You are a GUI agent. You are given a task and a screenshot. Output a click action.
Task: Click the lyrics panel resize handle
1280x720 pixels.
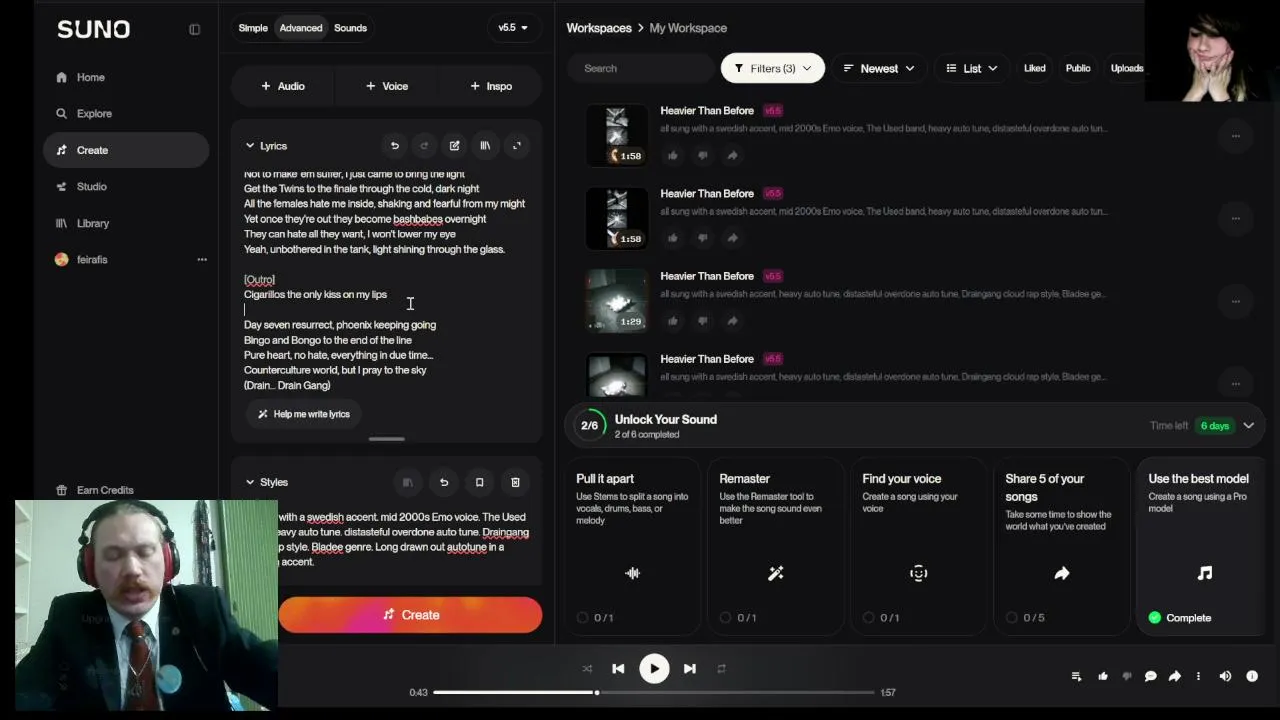tap(387, 439)
